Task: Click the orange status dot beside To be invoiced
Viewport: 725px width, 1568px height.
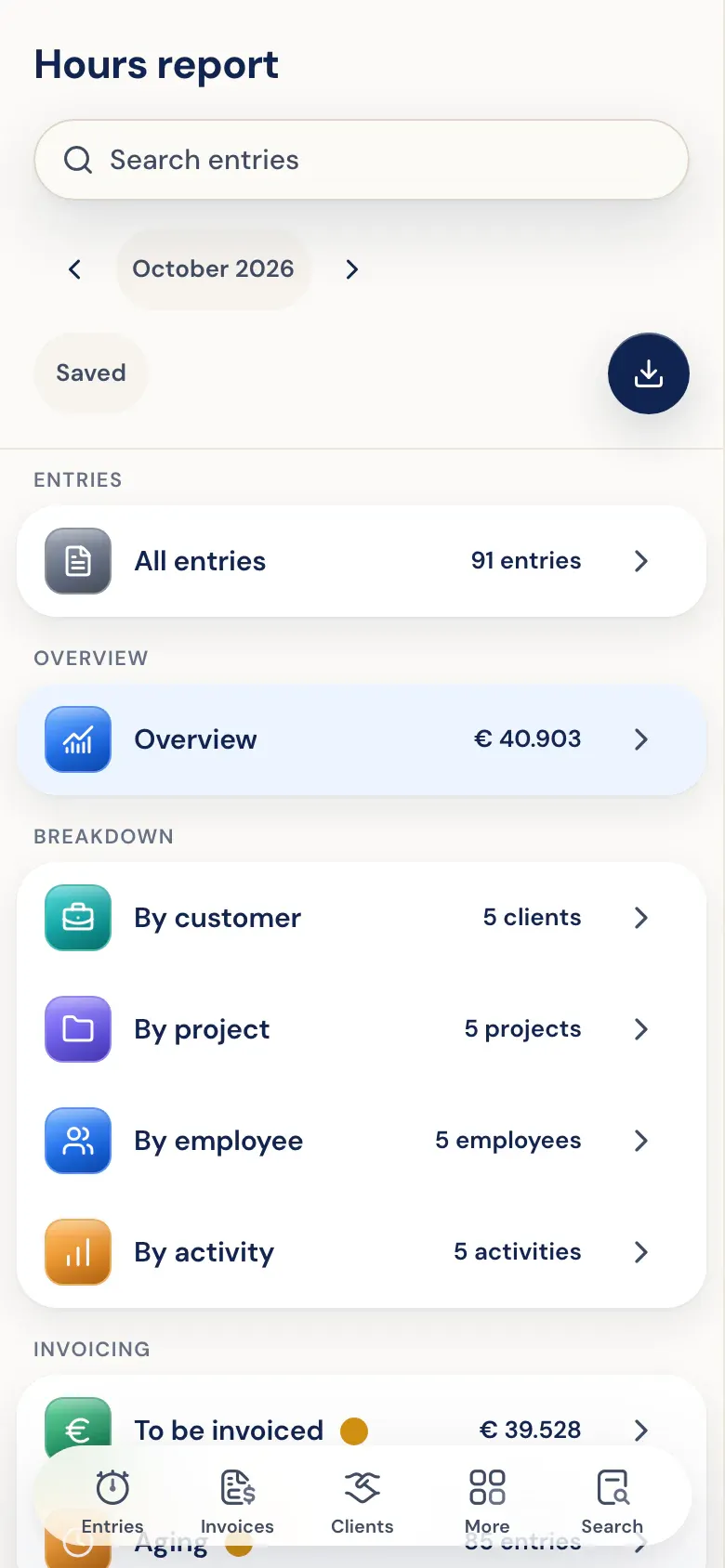Action: point(354,1431)
